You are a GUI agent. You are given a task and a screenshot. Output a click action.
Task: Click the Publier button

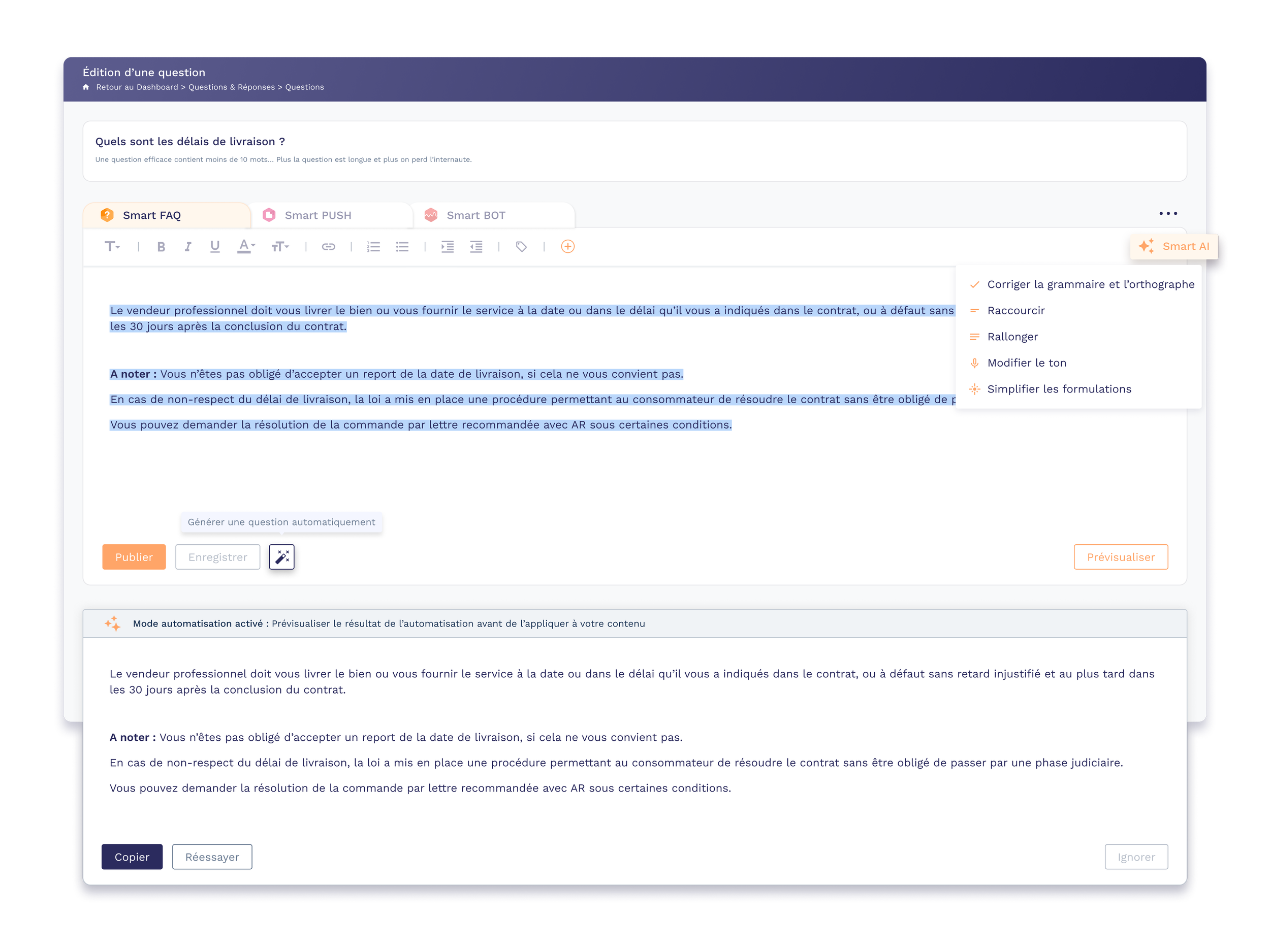(x=134, y=556)
